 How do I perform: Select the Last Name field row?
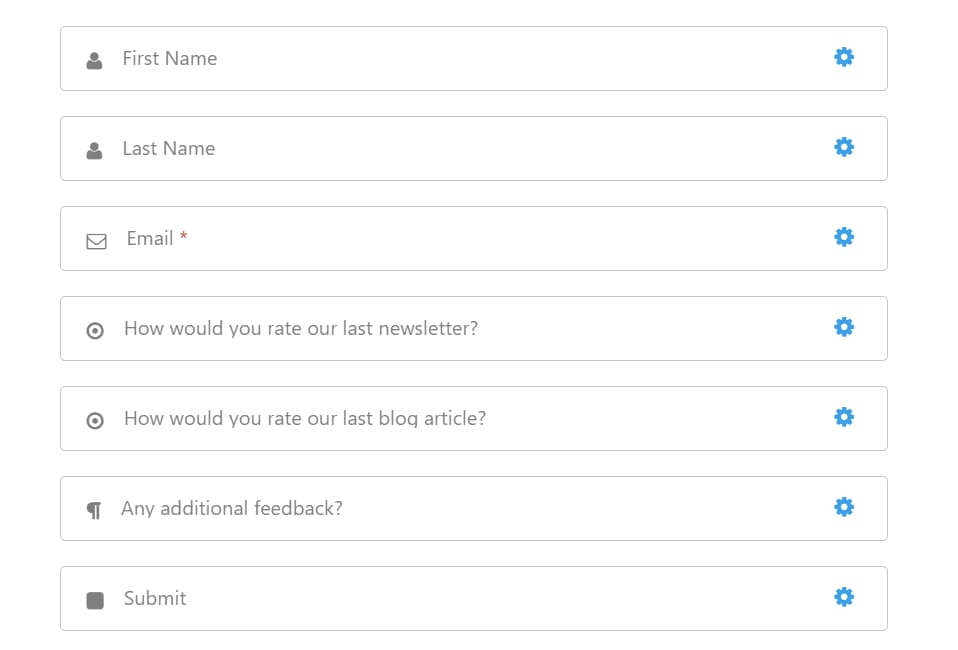pos(474,148)
